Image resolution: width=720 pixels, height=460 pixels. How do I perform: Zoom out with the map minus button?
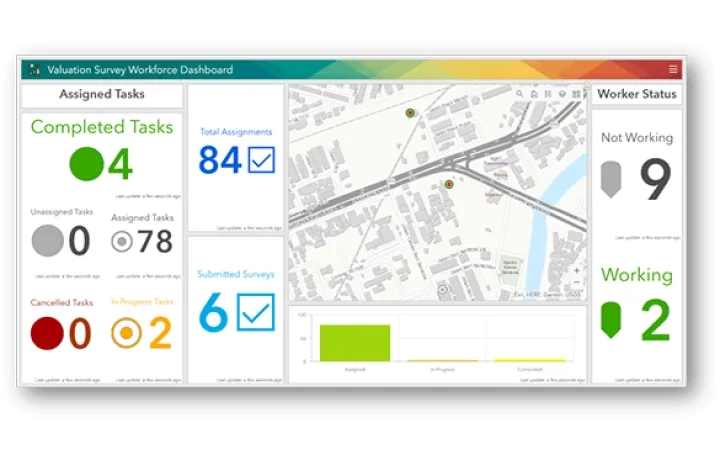(577, 282)
